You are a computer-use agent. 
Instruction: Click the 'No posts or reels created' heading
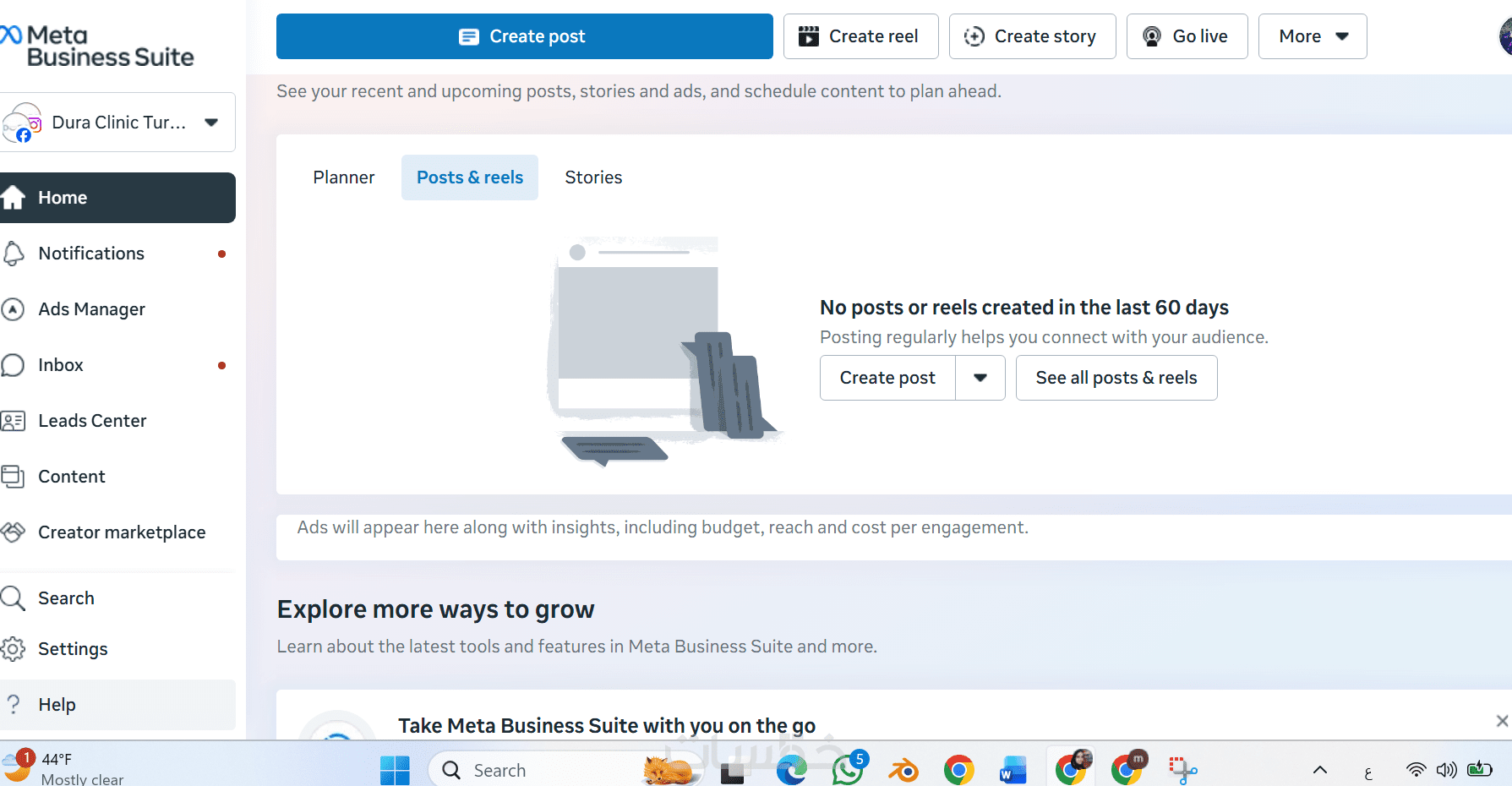tap(1024, 308)
